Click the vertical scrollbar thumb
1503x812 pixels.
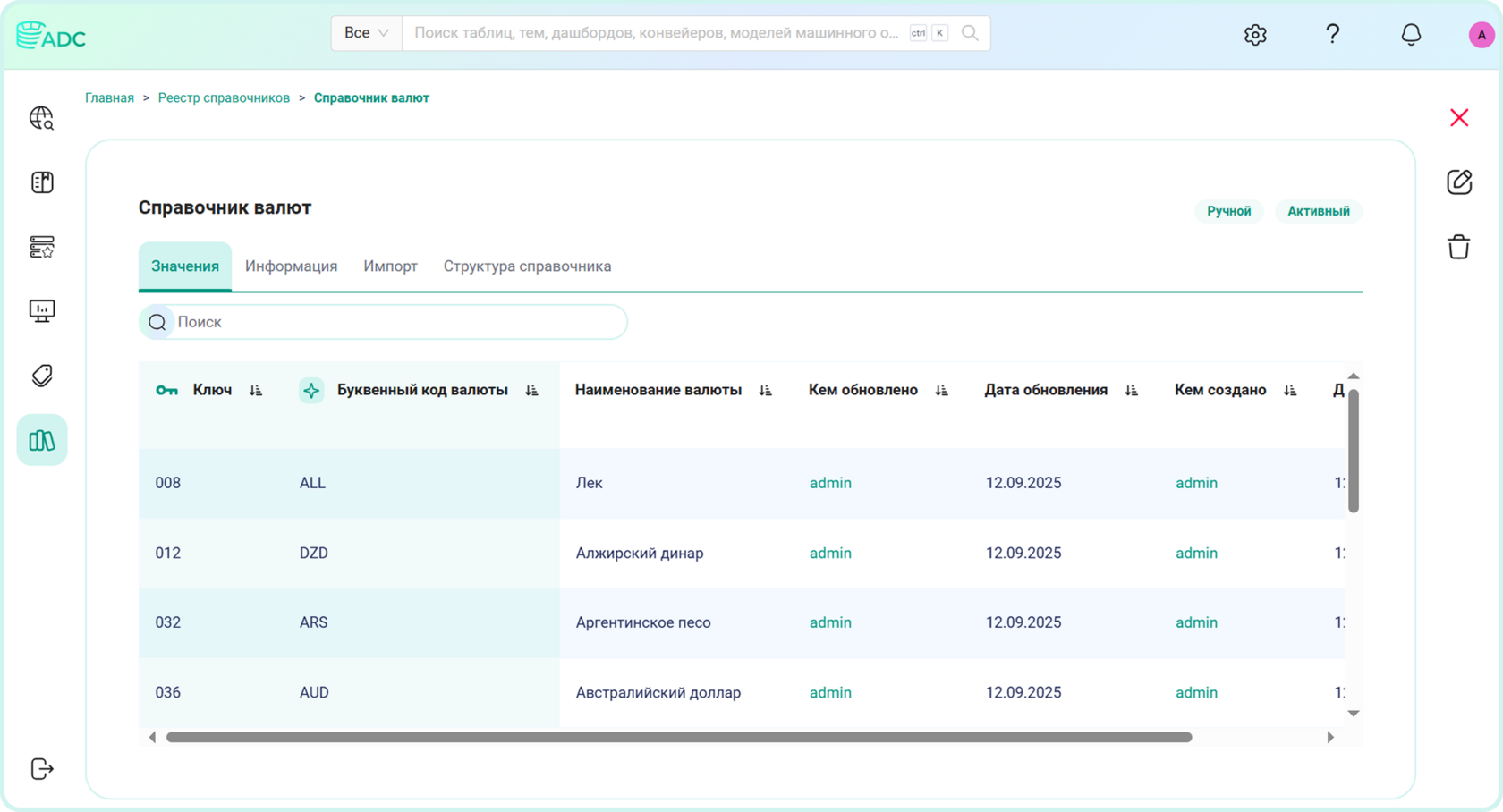tap(1354, 452)
